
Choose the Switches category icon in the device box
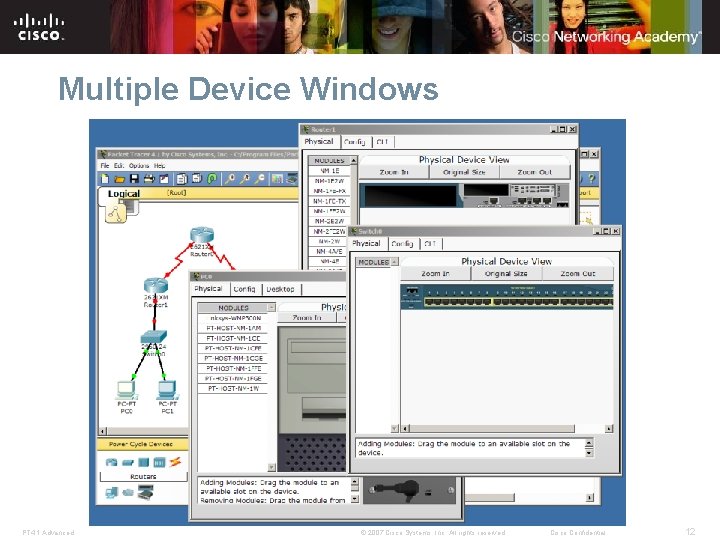point(128,462)
